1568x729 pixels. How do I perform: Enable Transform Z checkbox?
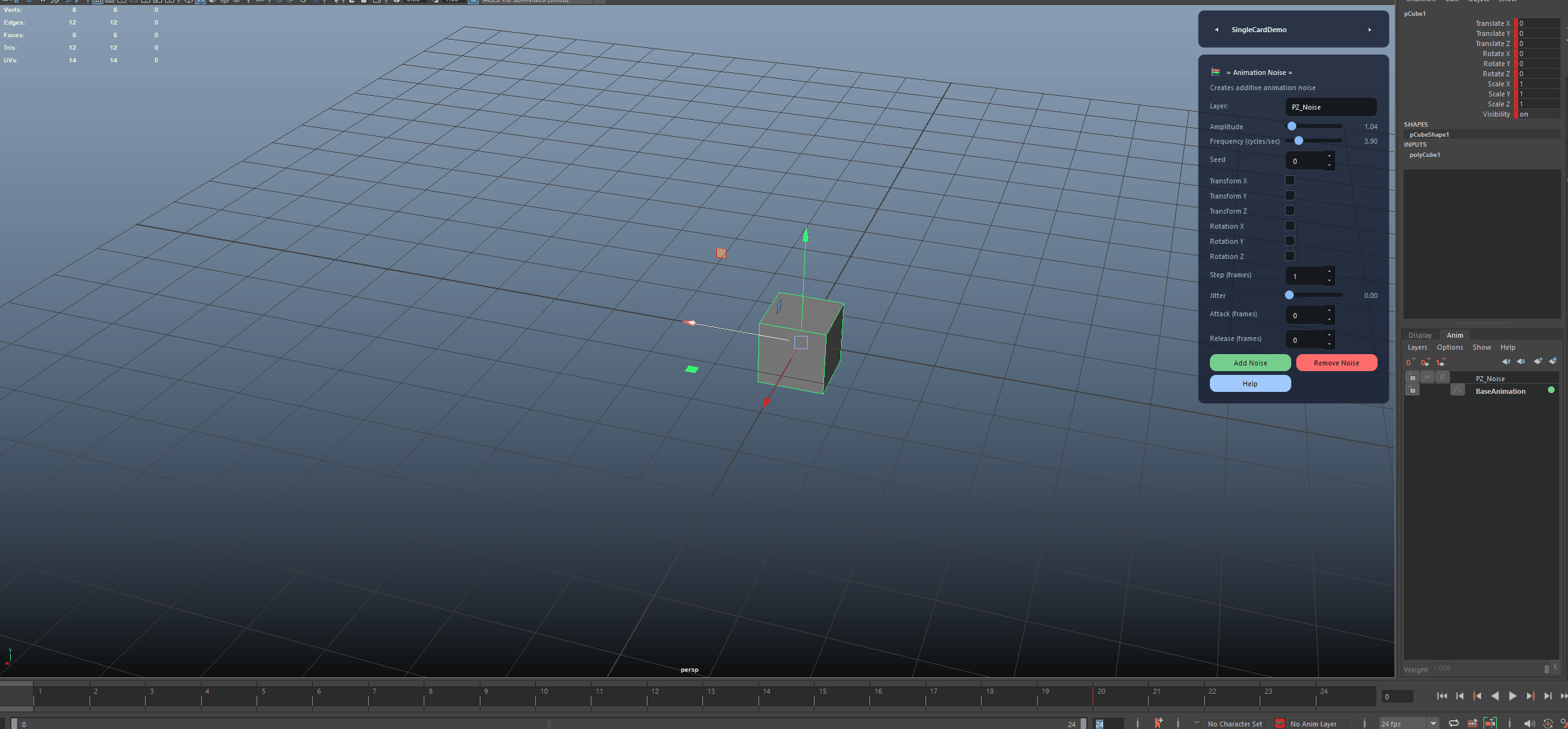click(1290, 210)
